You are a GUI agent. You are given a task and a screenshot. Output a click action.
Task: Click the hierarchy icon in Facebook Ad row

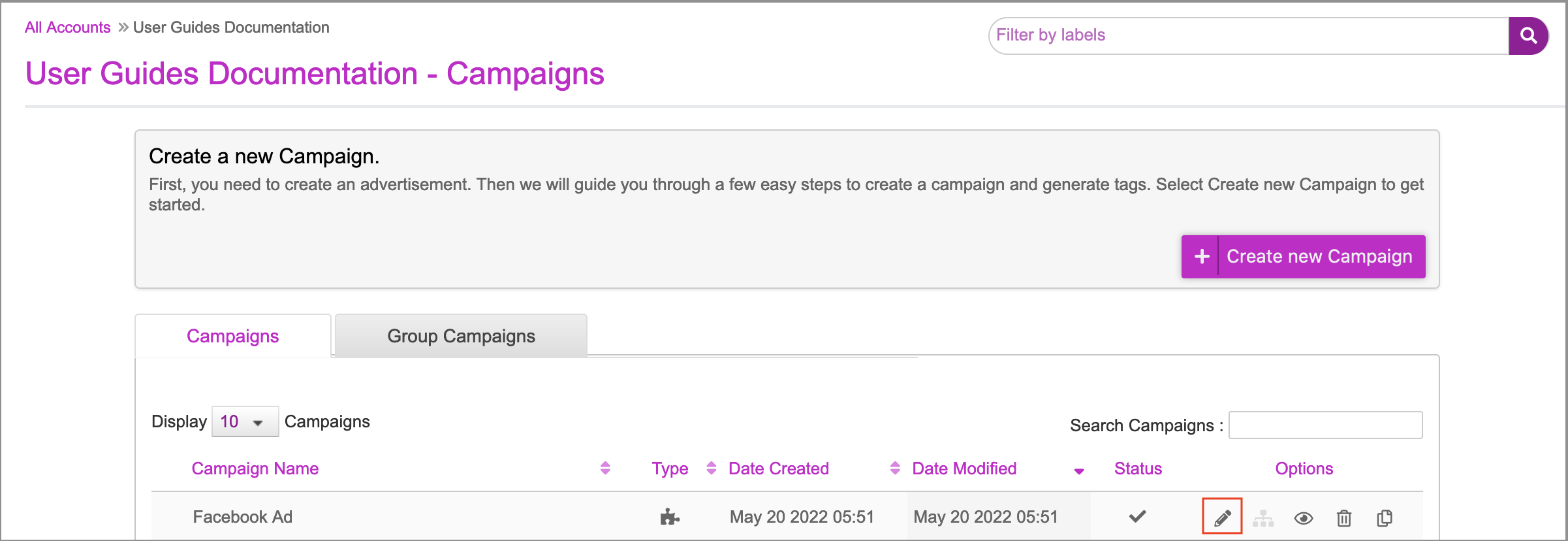coord(1263,518)
